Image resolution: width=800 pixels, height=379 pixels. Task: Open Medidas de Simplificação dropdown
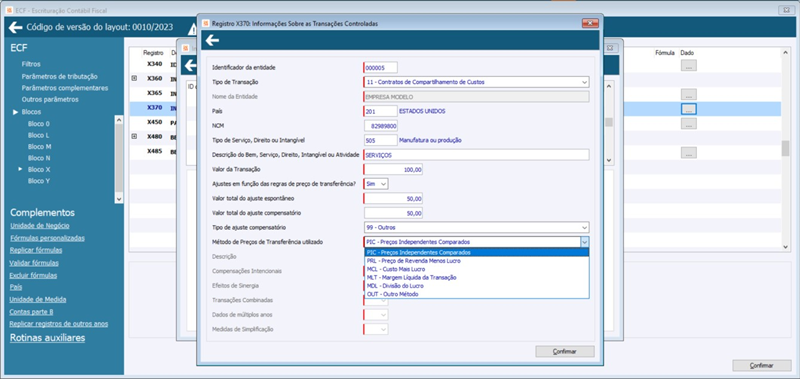click(384, 330)
